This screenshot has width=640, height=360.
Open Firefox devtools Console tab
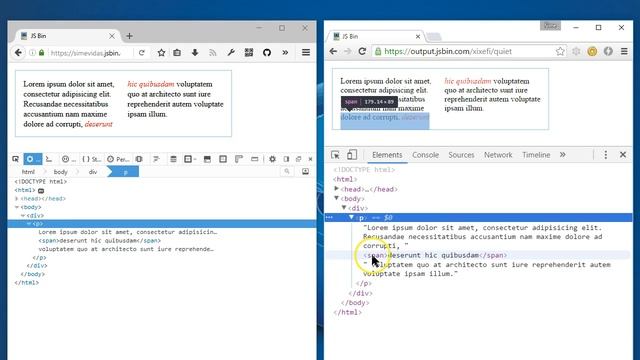coord(49,159)
